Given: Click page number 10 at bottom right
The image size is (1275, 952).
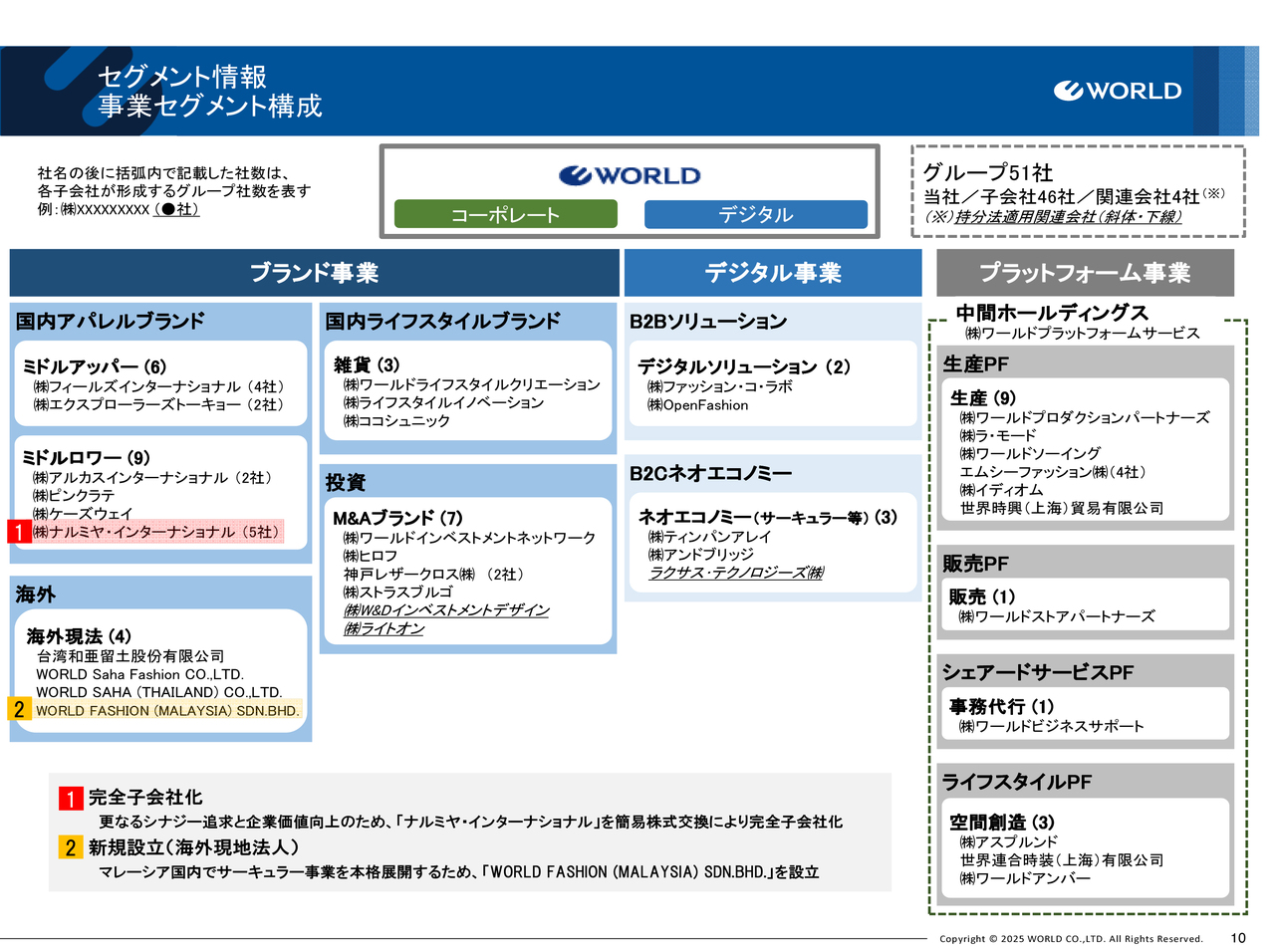Looking at the screenshot, I should (1238, 937).
